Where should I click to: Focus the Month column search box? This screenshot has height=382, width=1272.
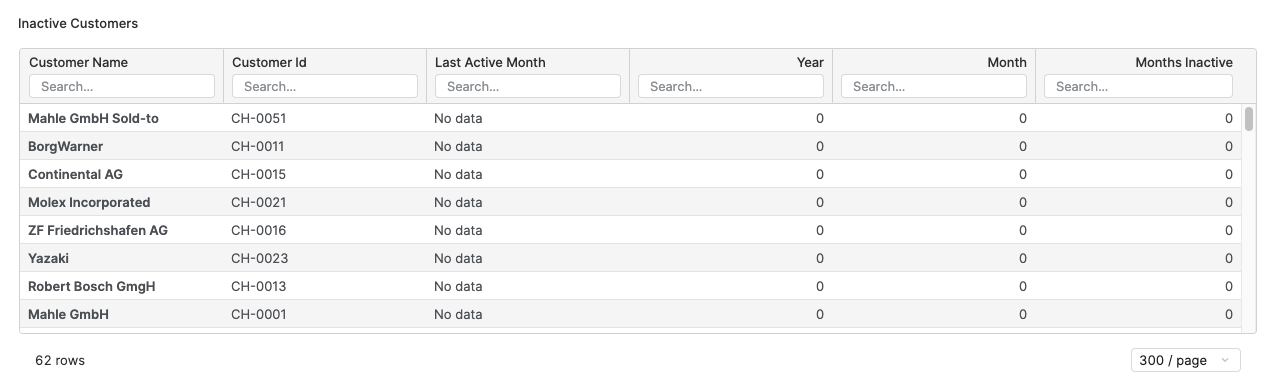[x=934, y=86]
